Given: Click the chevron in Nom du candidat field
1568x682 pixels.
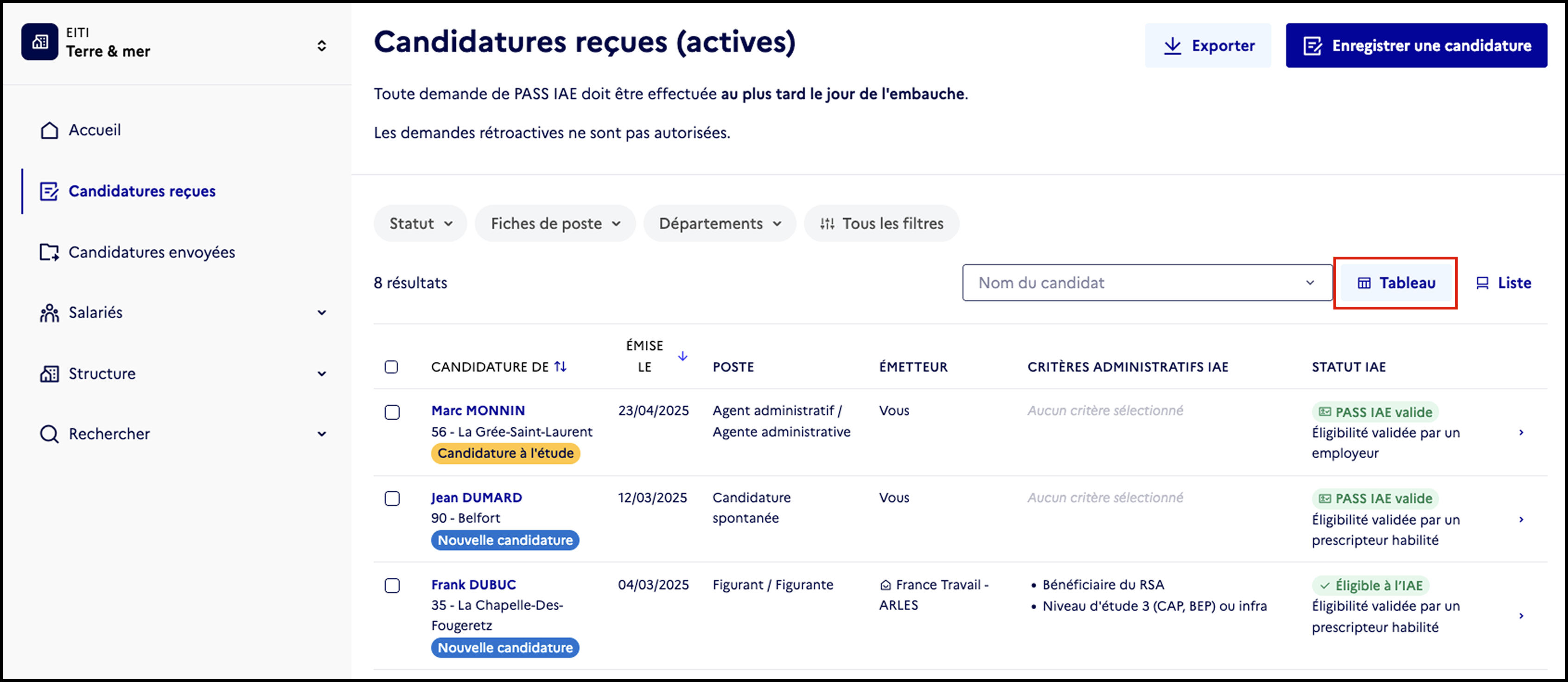Looking at the screenshot, I should [1310, 283].
